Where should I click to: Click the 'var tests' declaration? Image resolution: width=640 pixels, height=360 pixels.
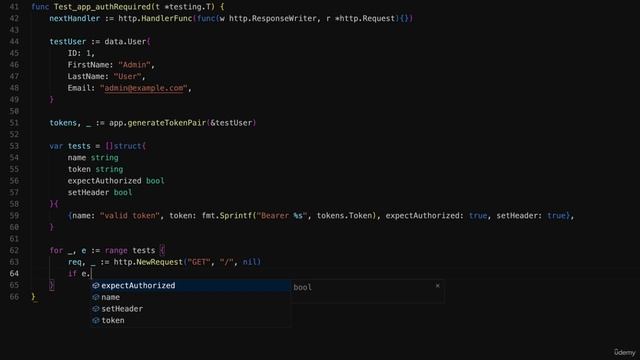point(70,146)
